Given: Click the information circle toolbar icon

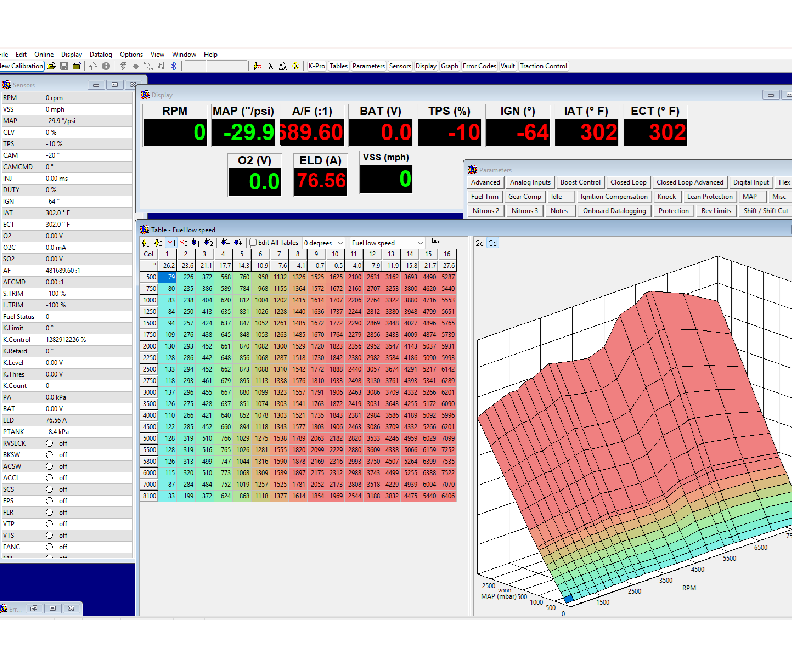Looking at the screenshot, I should coord(106,66).
